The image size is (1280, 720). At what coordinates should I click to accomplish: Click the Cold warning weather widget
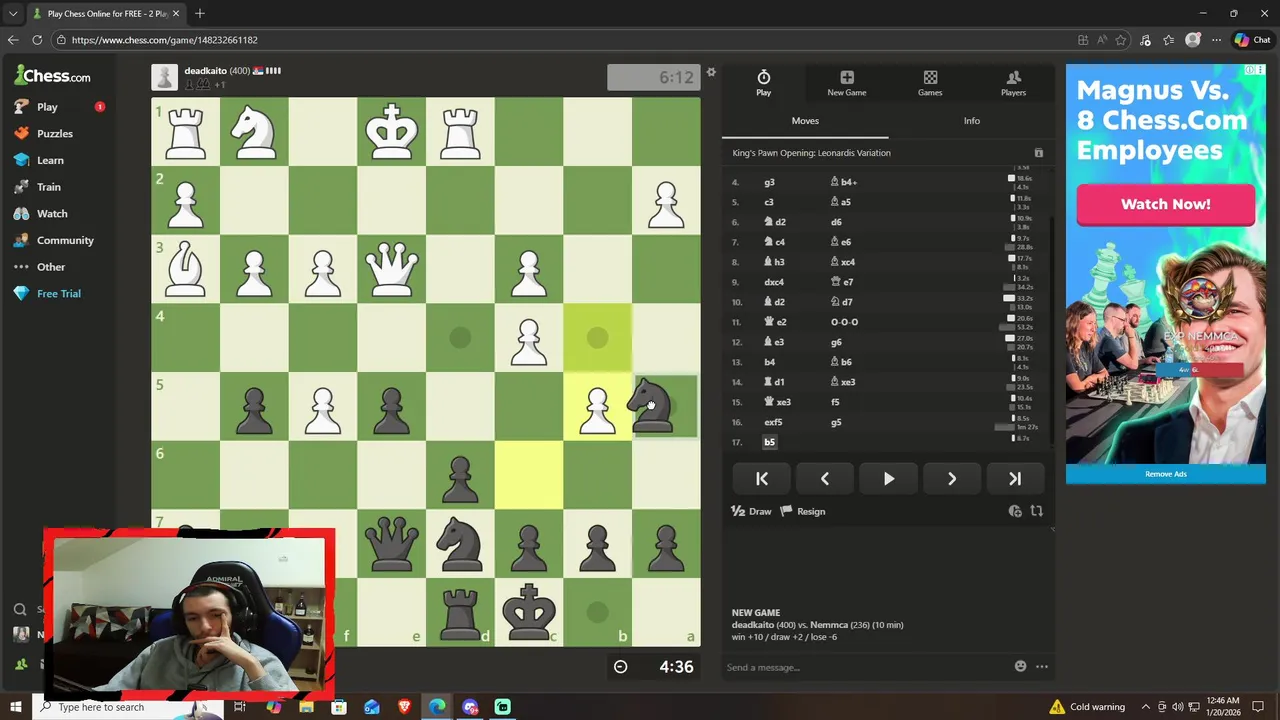coord(1088,707)
